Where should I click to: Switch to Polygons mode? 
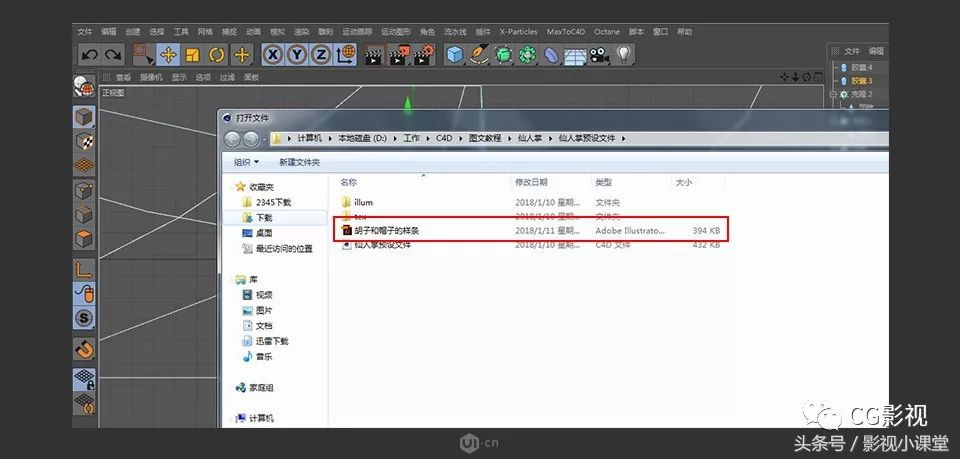pyautogui.click(x=84, y=239)
